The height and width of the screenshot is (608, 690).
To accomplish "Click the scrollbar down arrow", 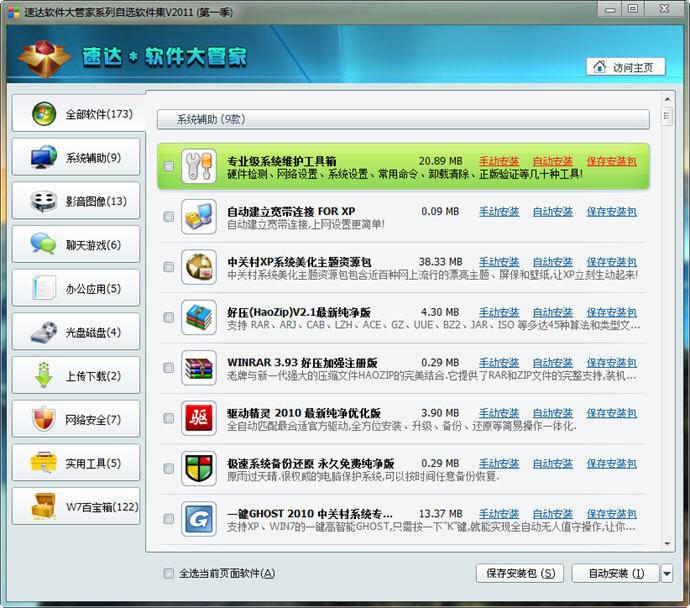I will click(667, 544).
